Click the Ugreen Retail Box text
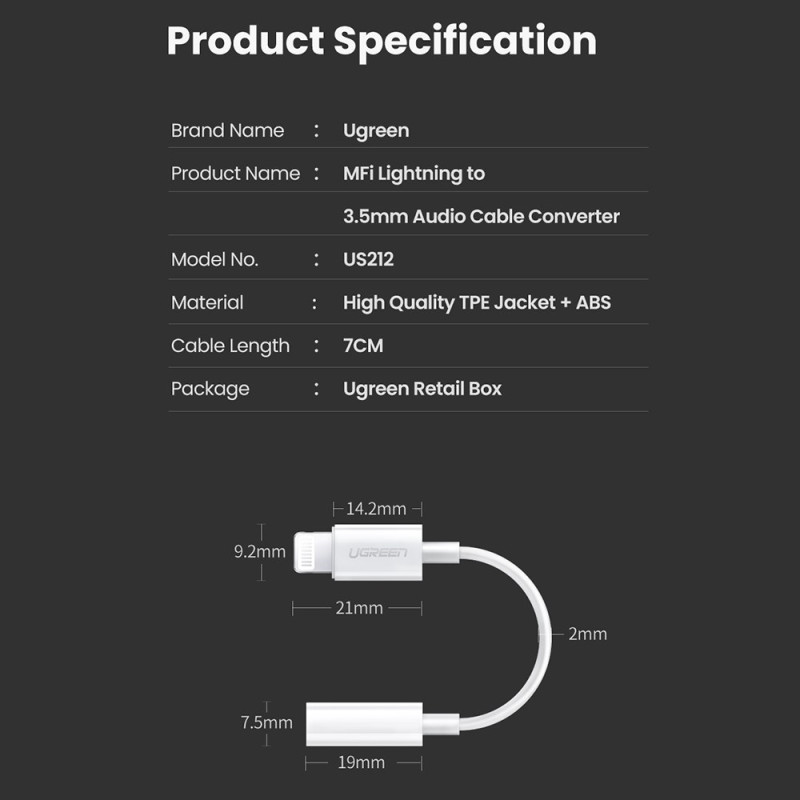 tap(422, 388)
